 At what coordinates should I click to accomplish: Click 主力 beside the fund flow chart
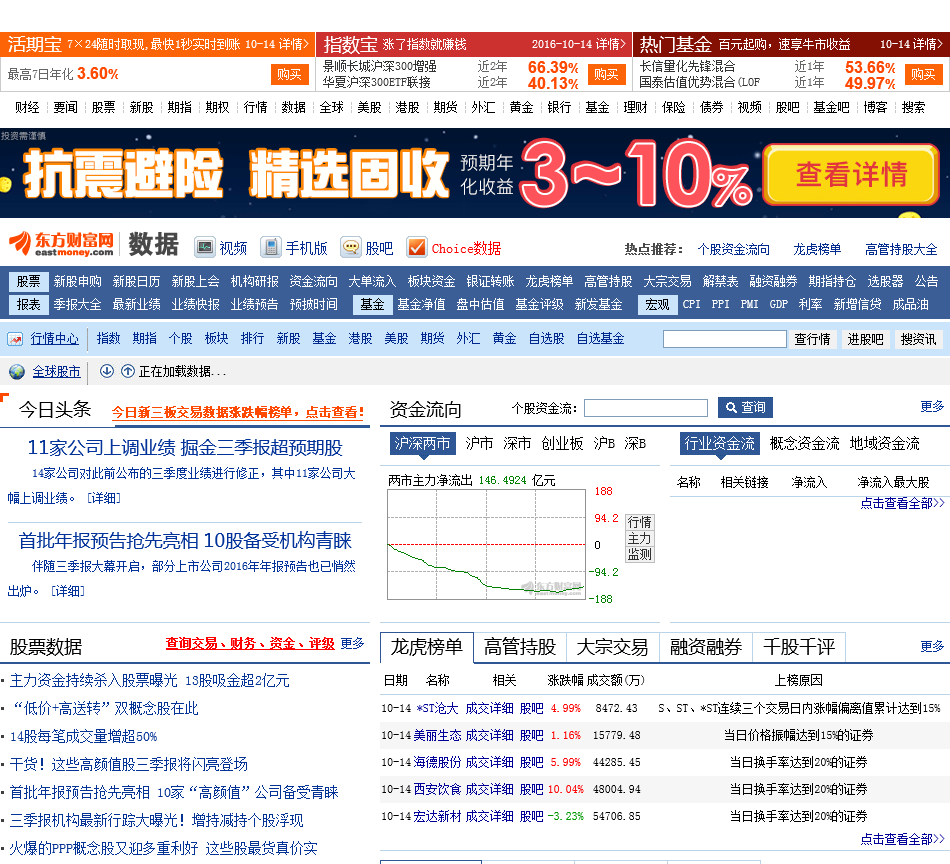click(640, 538)
